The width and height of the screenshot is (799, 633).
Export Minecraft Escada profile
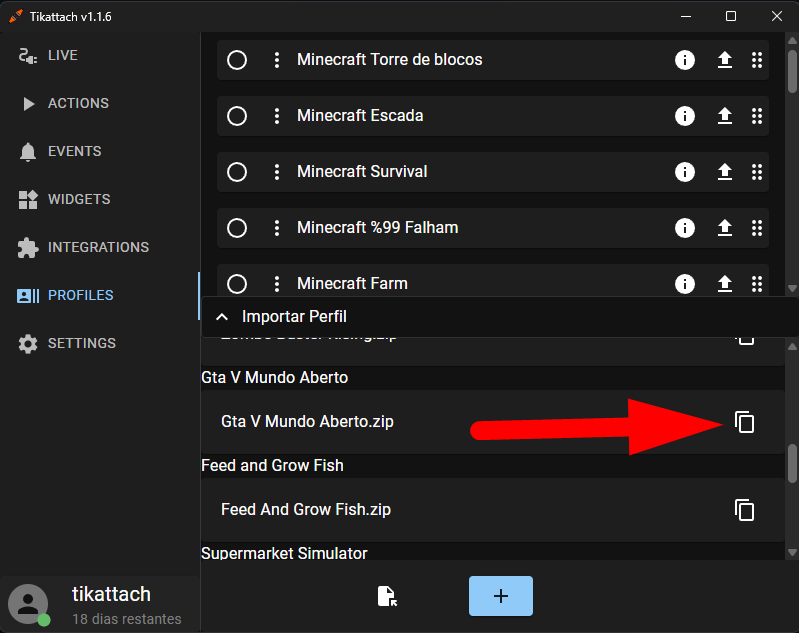(725, 116)
